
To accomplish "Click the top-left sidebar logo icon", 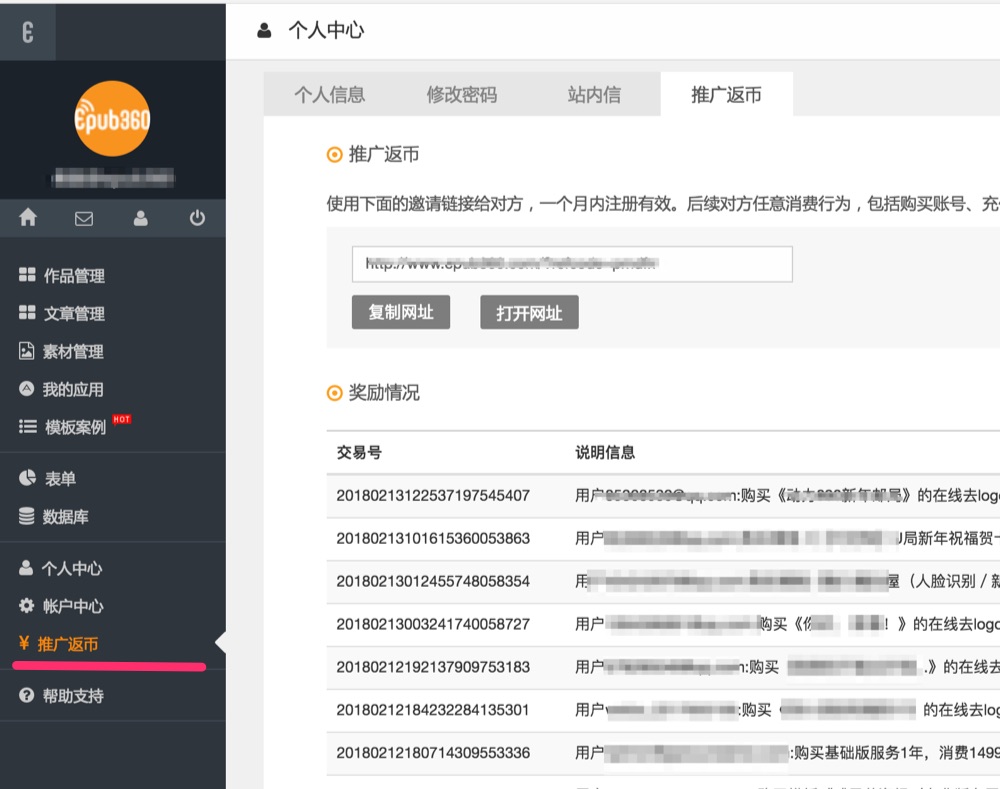I will (x=28, y=31).
